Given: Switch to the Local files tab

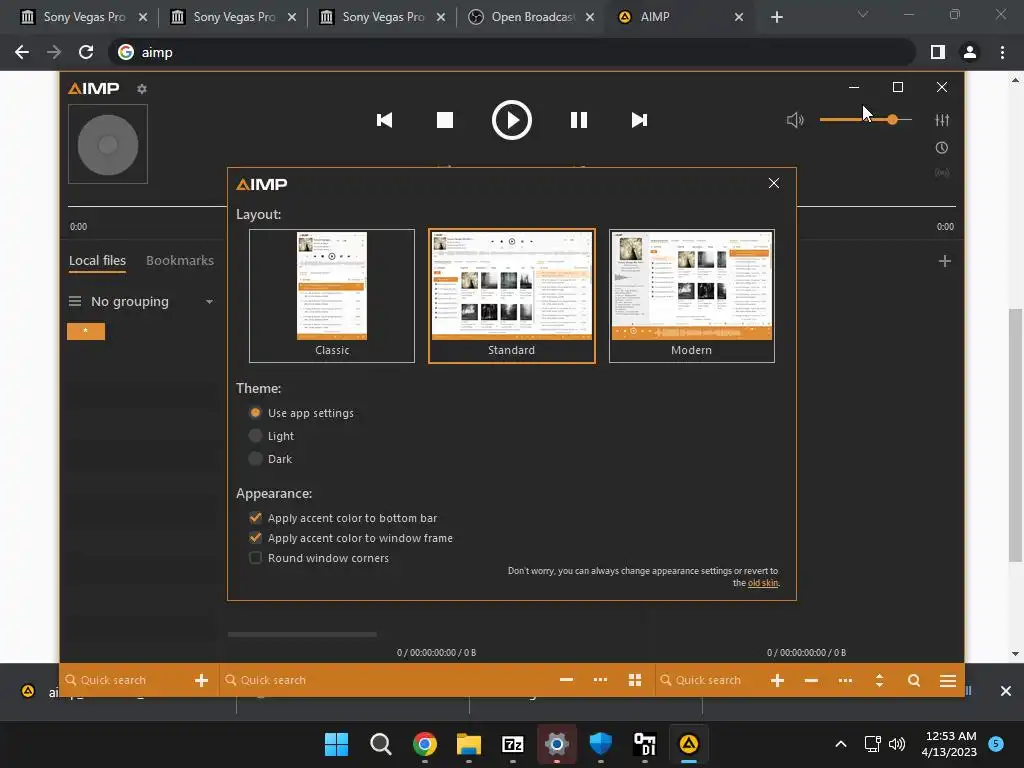Looking at the screenshot, I should 97,261.
